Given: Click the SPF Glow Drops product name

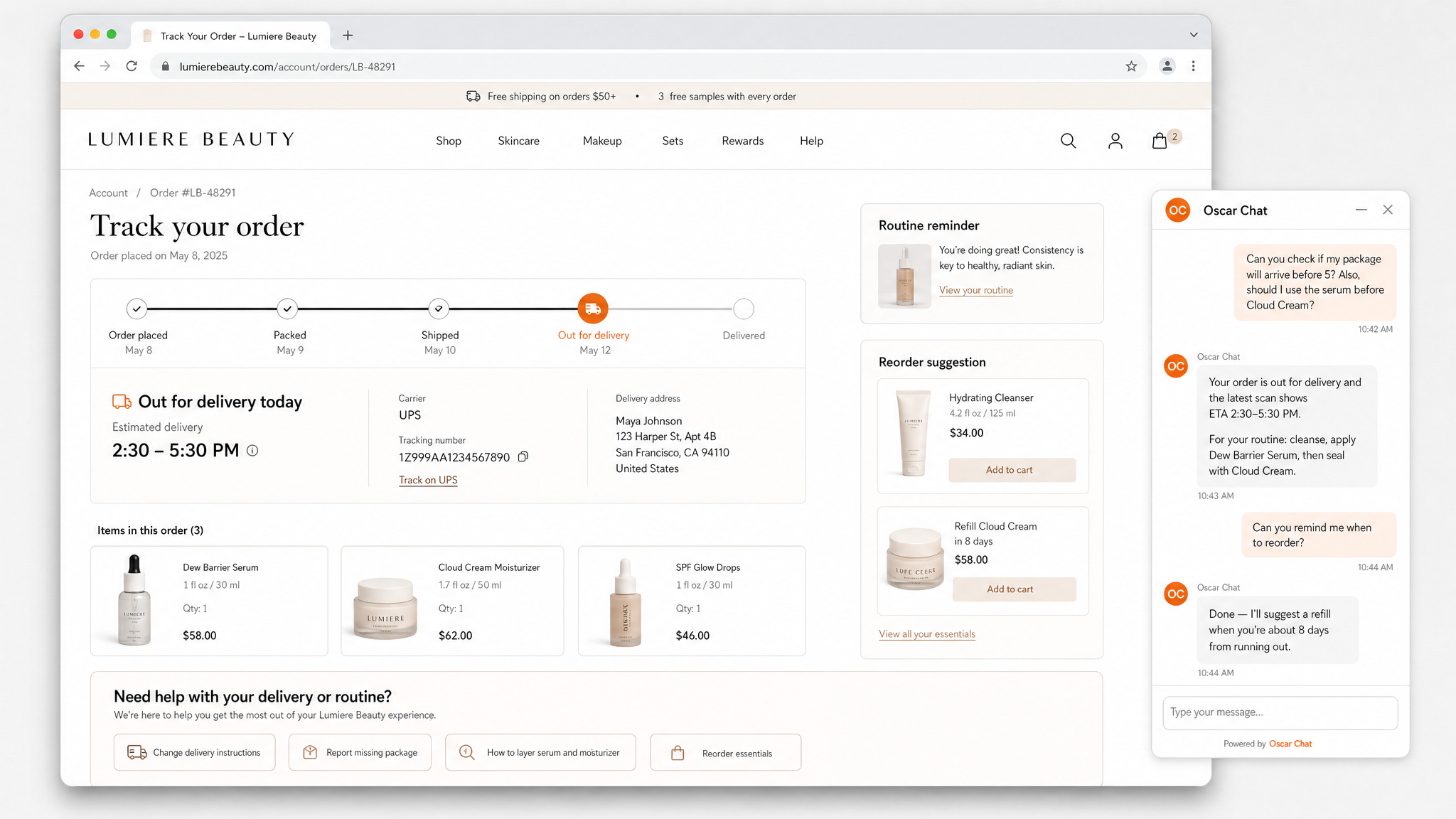Looking at the screenshot, I should click(x=708, y=567).
